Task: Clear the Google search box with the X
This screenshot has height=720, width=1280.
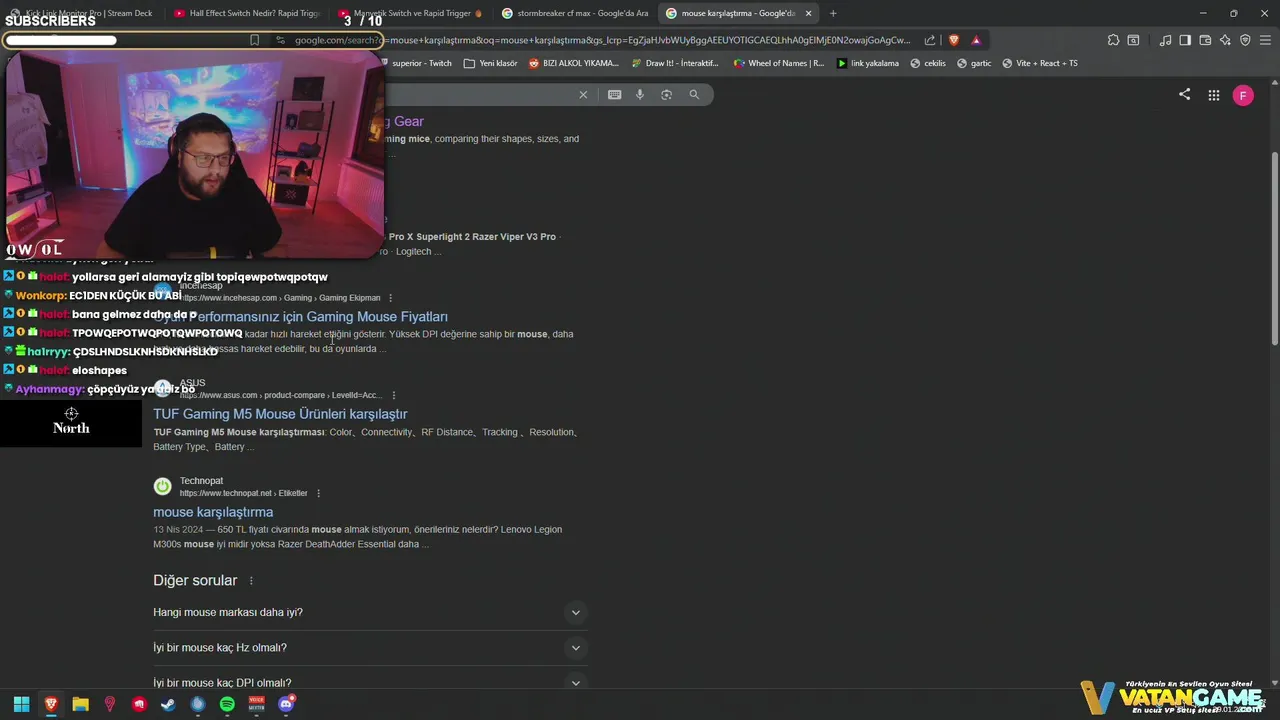Action: (583, 95)
